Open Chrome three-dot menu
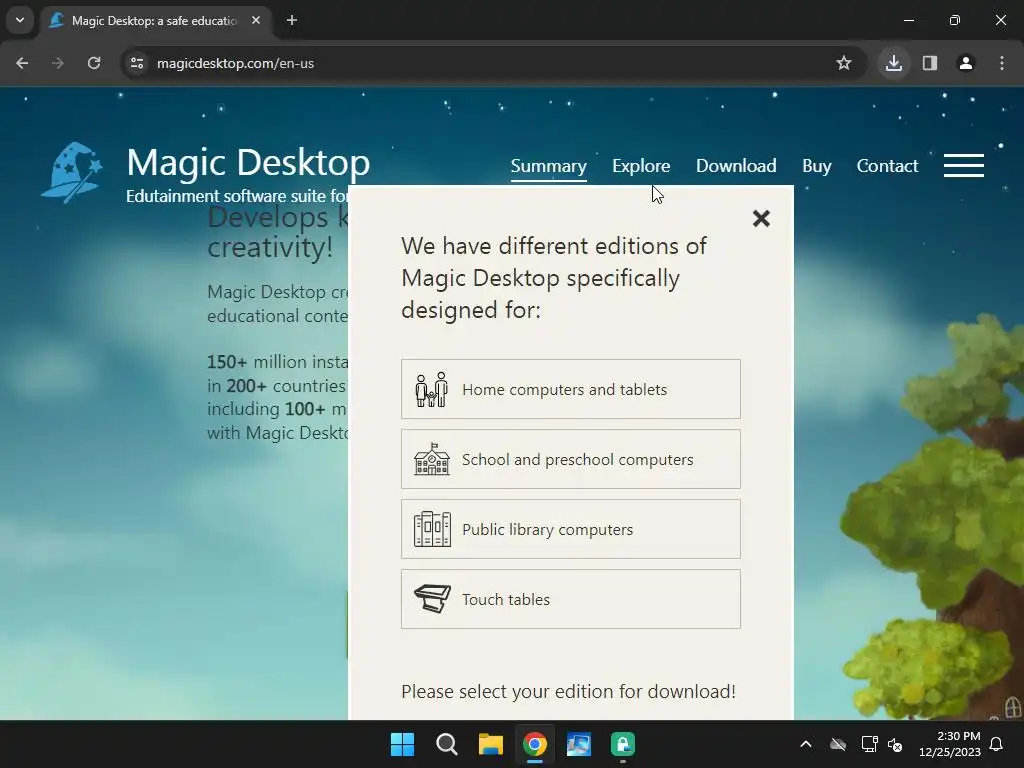The height and width of the screenshot is (768, 1024). pos(1002,63)
